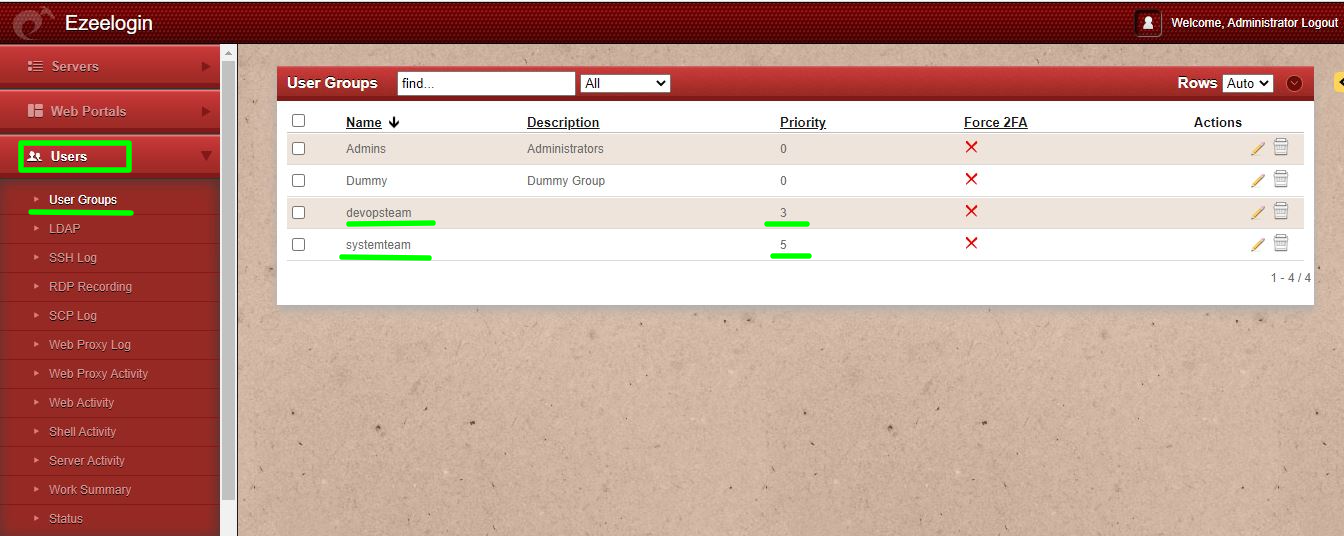Click priority value 3 for devopsteam
Image resolution: width=1344 pixels, height=536 pixels.
tap(784, 213)
